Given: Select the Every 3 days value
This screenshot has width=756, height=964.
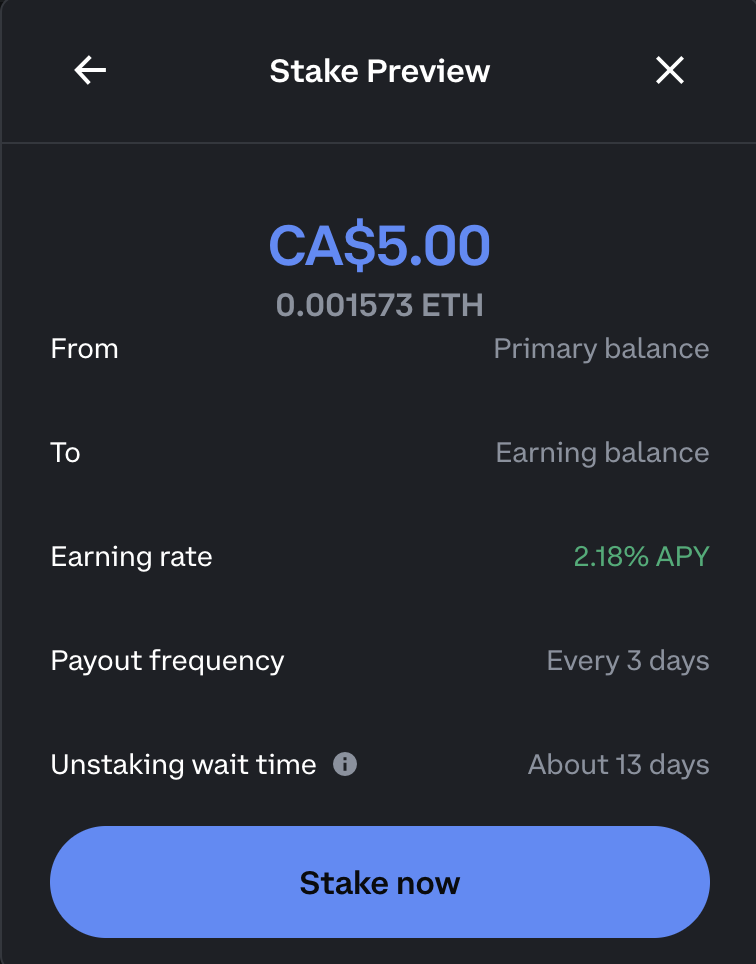Looking at the screenshot, I should tap(627, 661).
